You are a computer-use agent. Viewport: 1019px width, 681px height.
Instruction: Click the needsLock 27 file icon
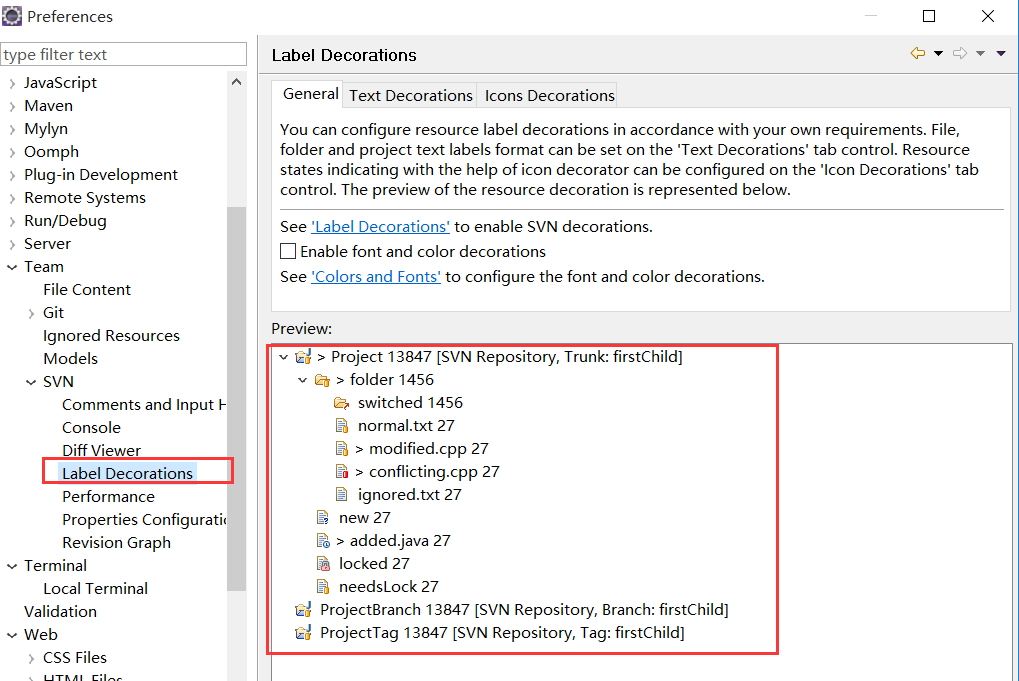click(x=323, y=587)
